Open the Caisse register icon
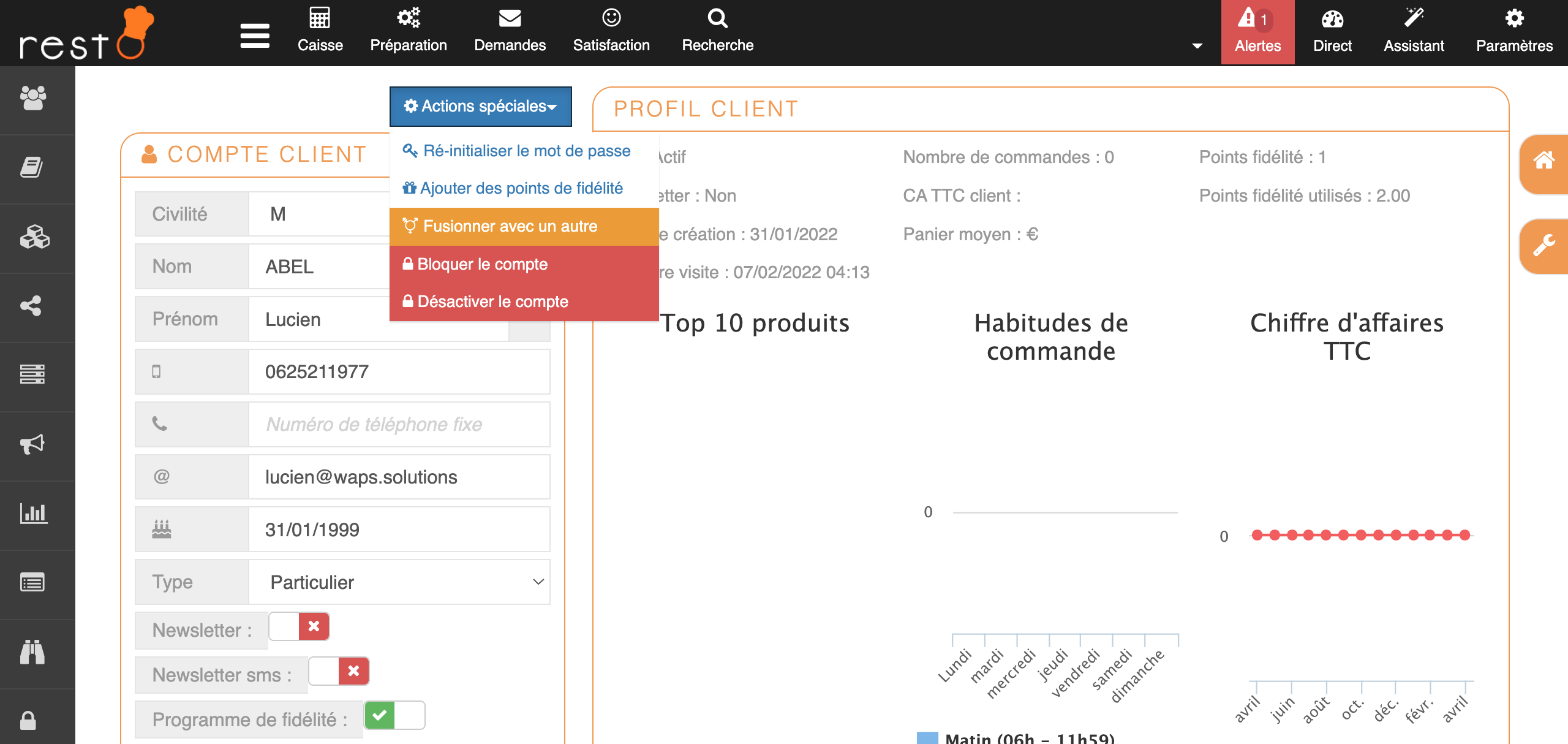 [320, 18]
